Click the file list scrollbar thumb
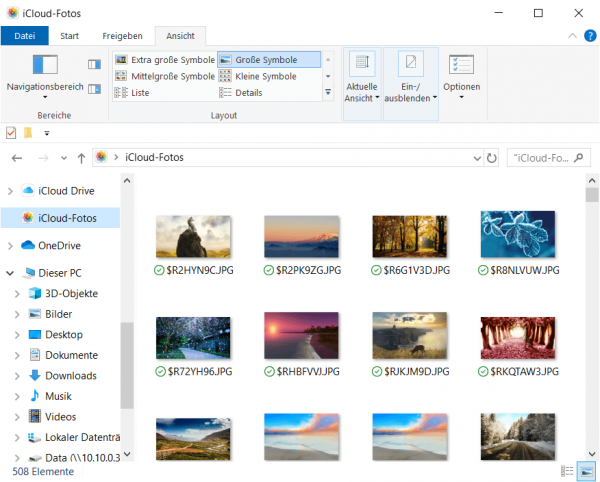 [592, 195]
